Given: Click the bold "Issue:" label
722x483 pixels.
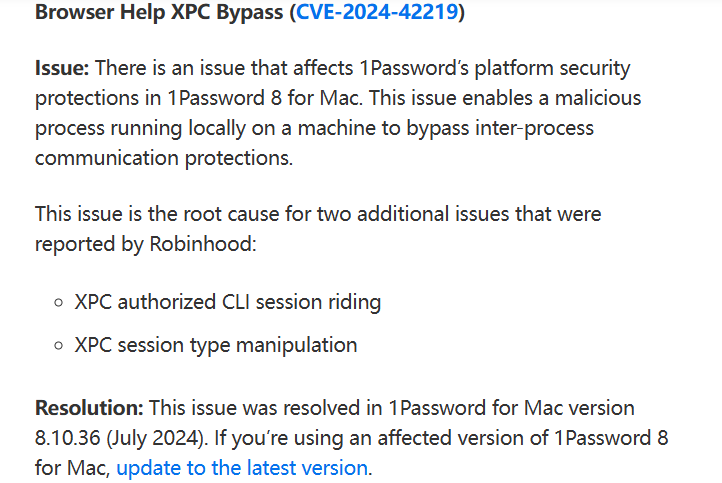Looking at the screenshot, I should [x=63, y=69].
